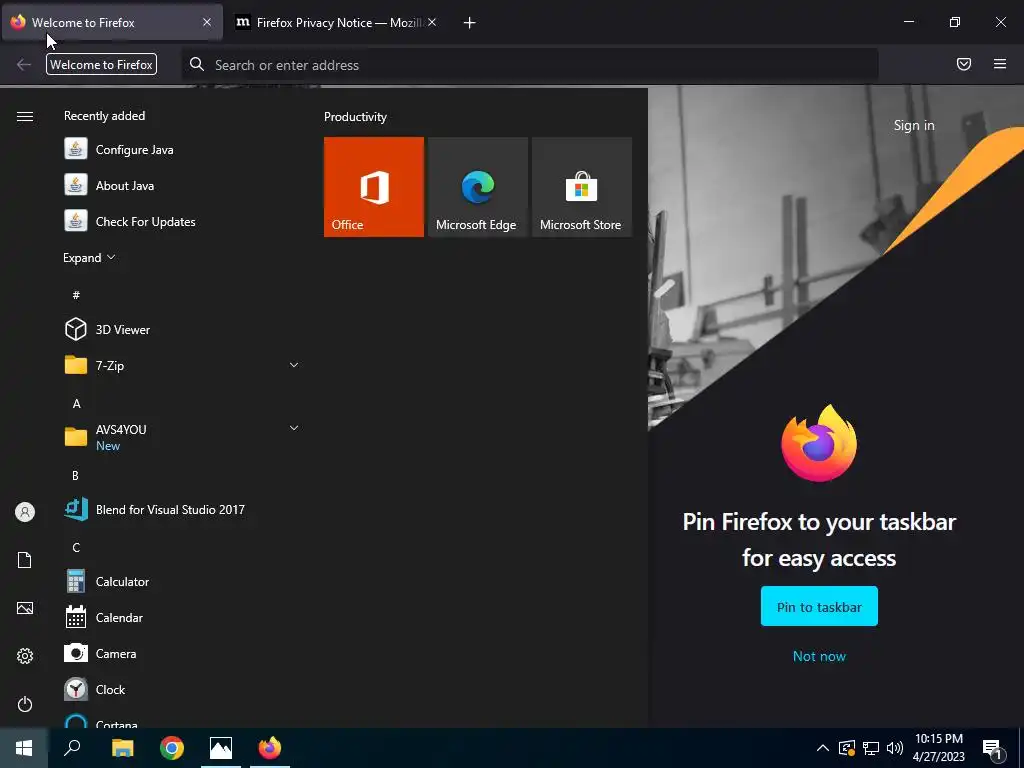Switch to Welcome to Firefox tab
The image size is (1024, 768).
tap(112, 22)
